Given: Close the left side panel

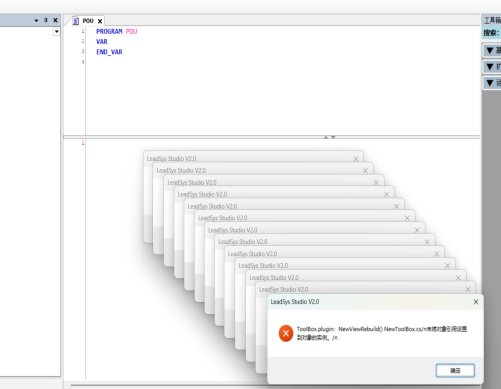Looking at the screenshot, I should pos(55,20).
